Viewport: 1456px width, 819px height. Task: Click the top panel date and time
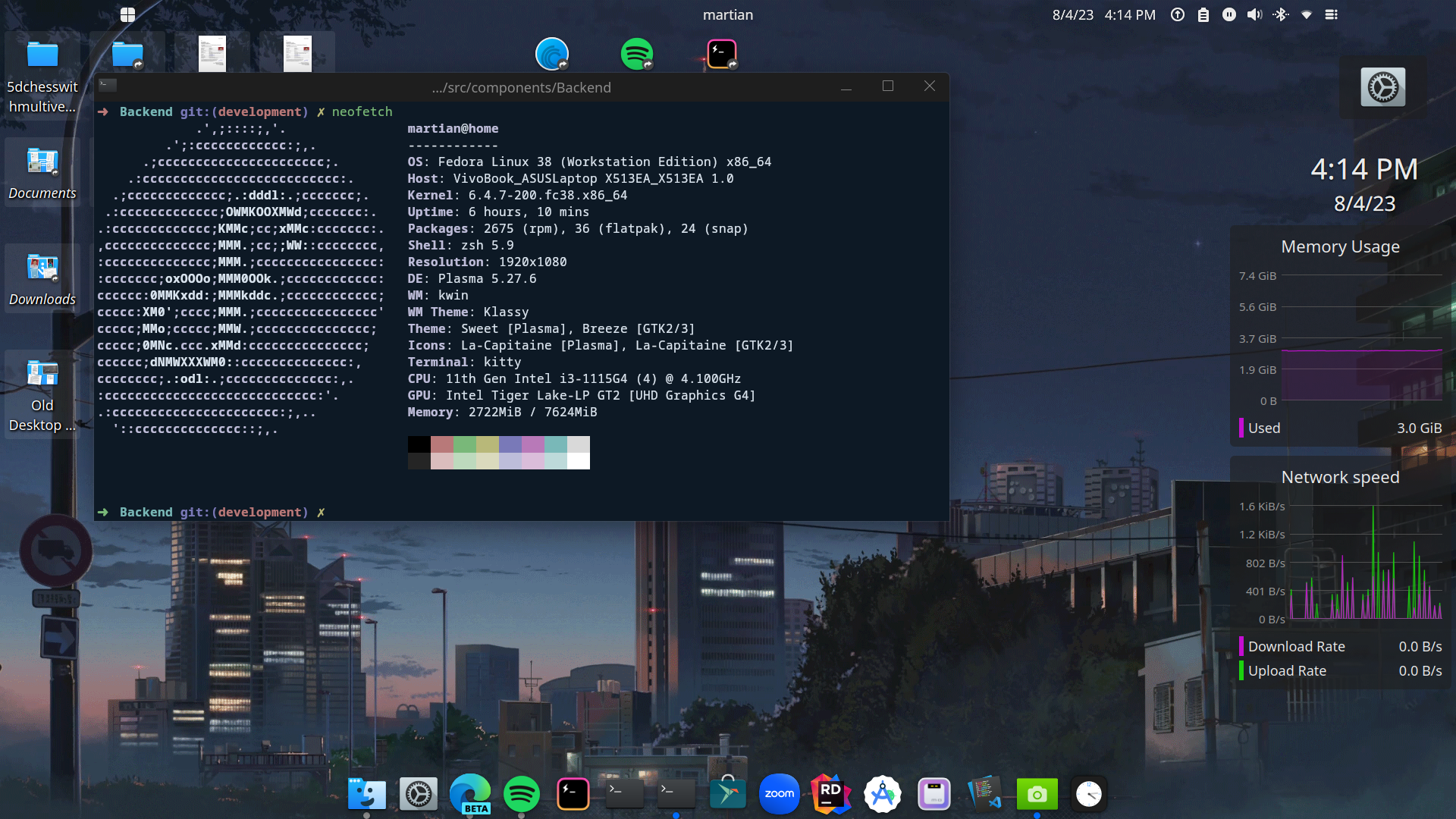click(x=1103, y=14)
